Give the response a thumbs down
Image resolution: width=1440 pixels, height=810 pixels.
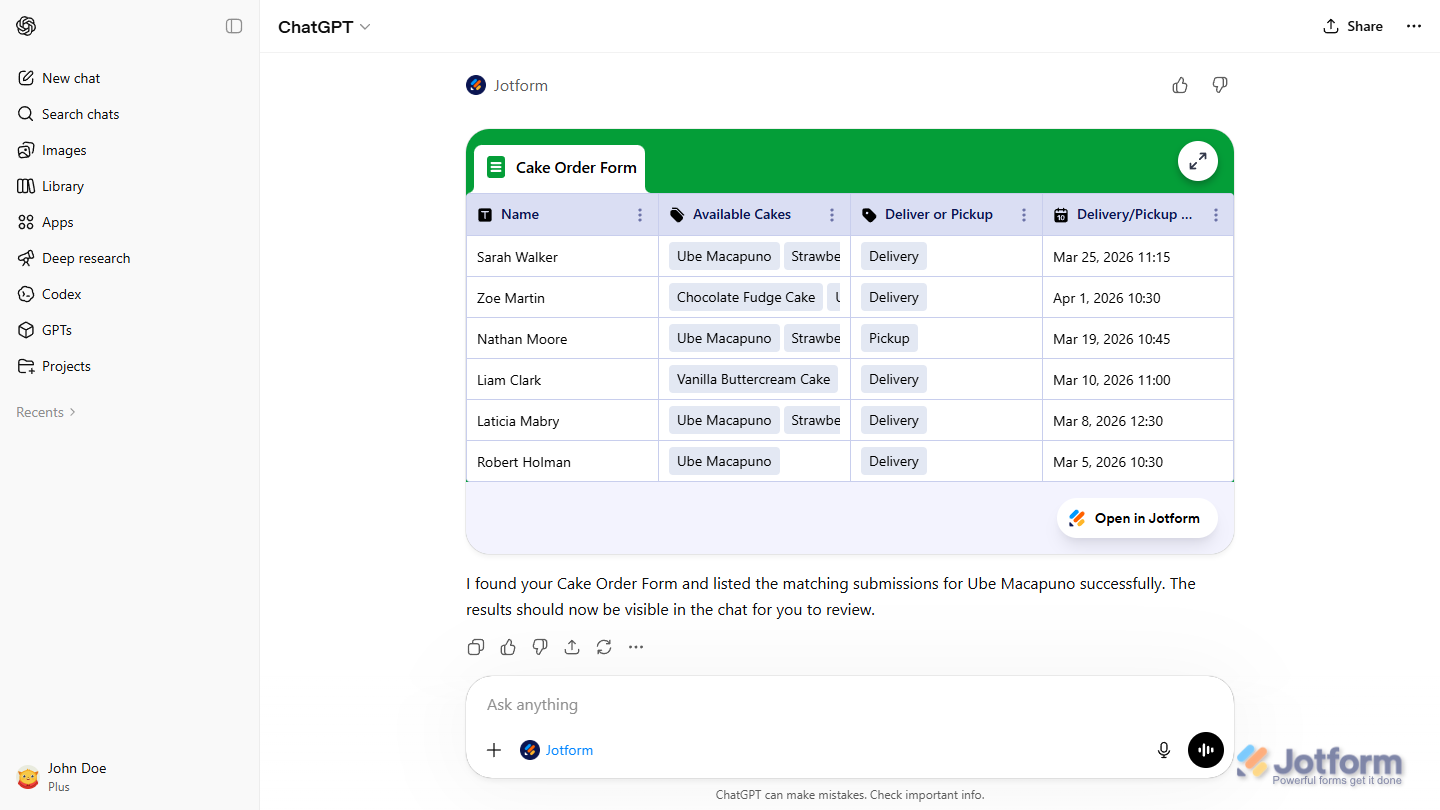tap(1220, 85)
